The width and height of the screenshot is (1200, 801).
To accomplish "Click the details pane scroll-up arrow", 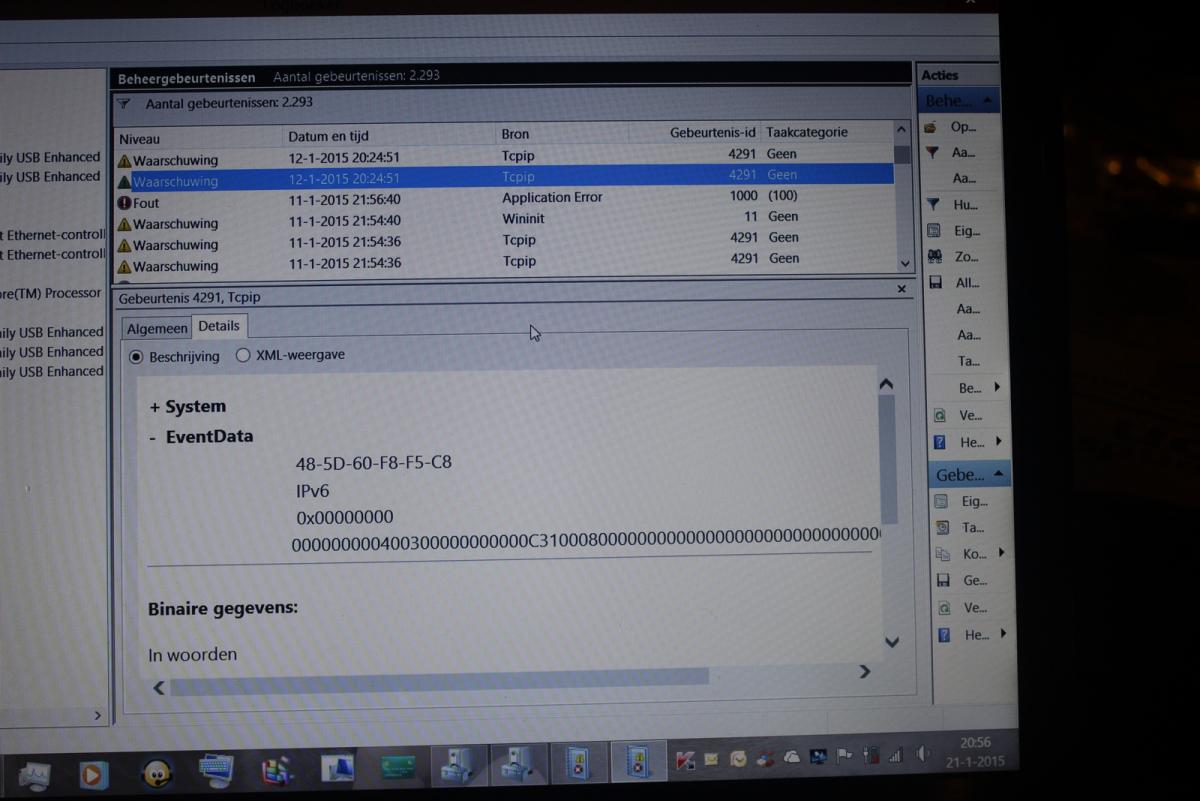I will click(x=886, y=385).
